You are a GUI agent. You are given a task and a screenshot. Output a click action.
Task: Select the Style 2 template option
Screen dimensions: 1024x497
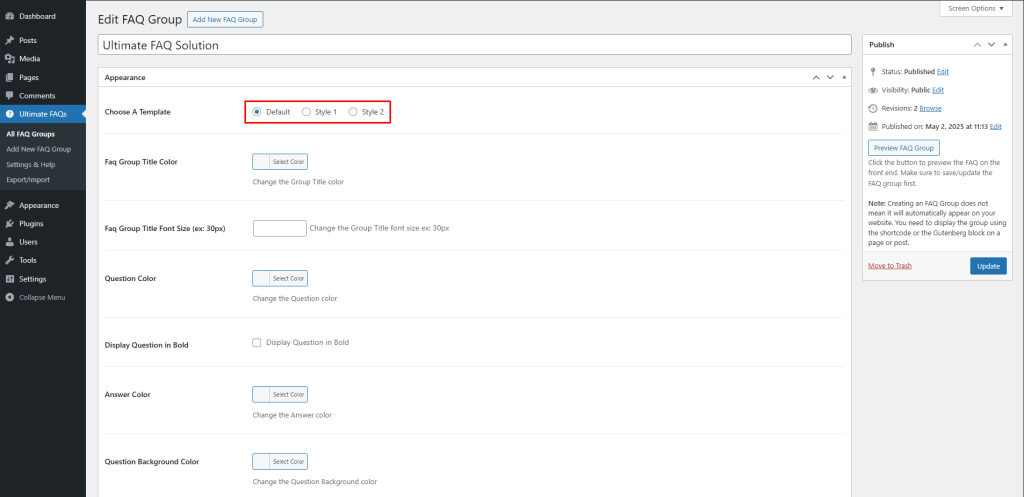[353, 112]
